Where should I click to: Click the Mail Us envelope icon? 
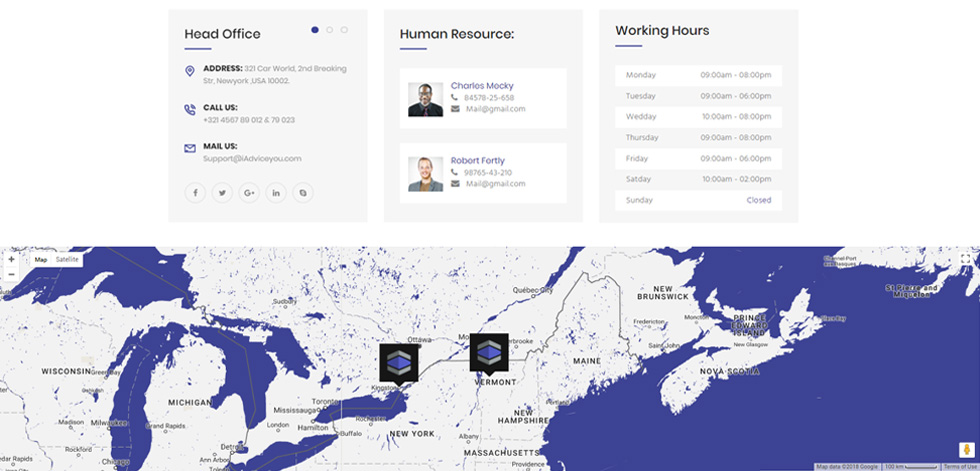click(x=190, y=149)
